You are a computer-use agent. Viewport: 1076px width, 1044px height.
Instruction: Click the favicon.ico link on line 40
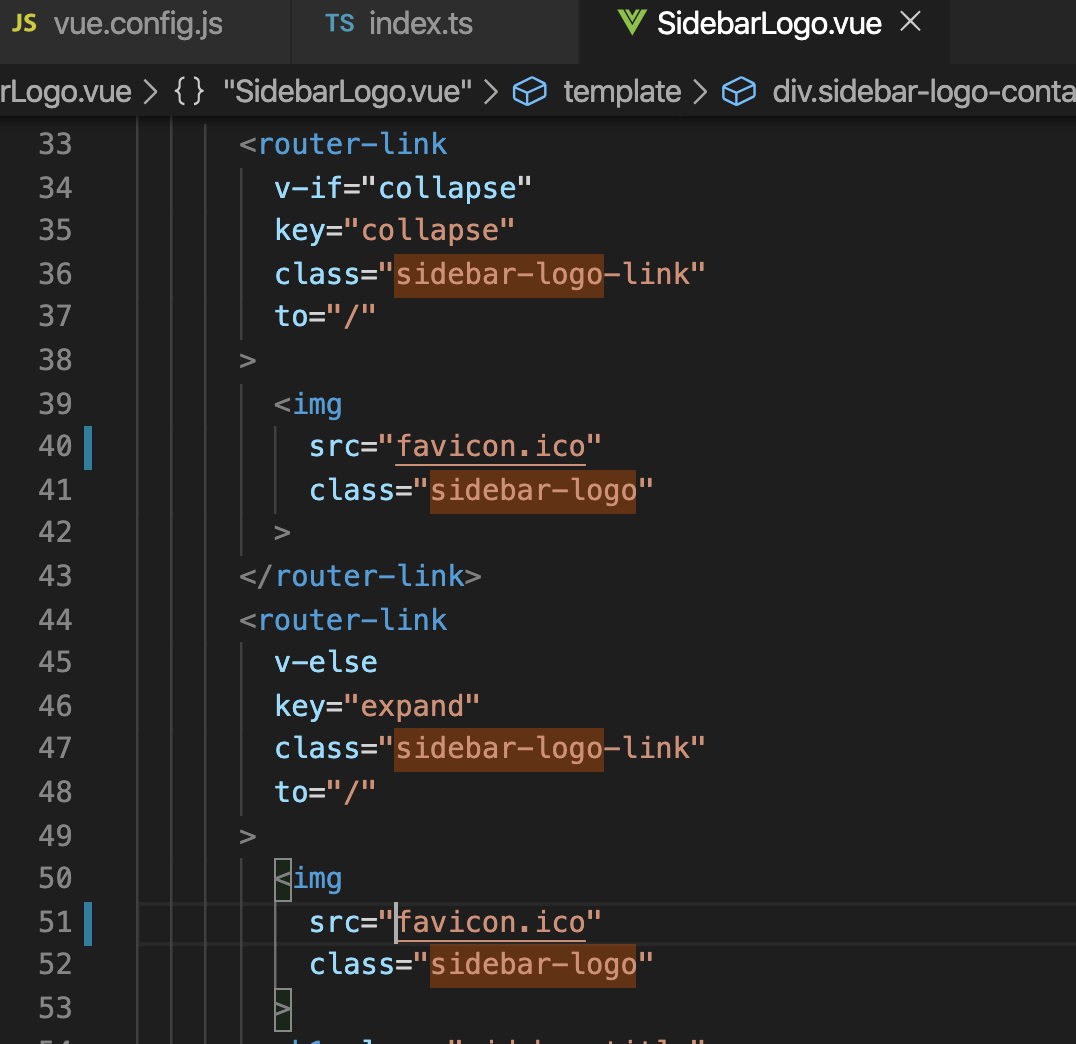491,447
